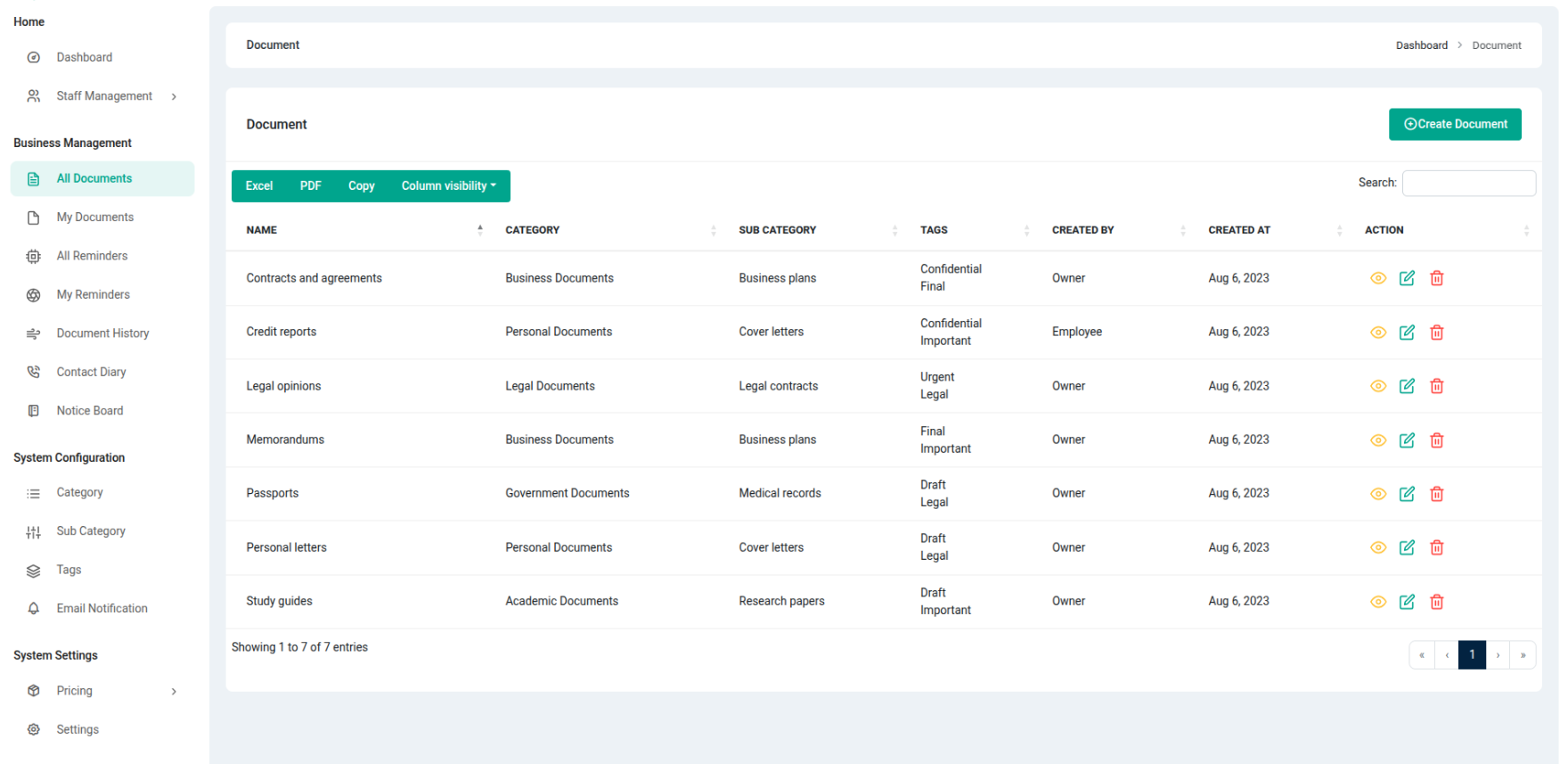1568x764 pixels.
Task: Edit the Passports document entry
Action: point(1407,494)
